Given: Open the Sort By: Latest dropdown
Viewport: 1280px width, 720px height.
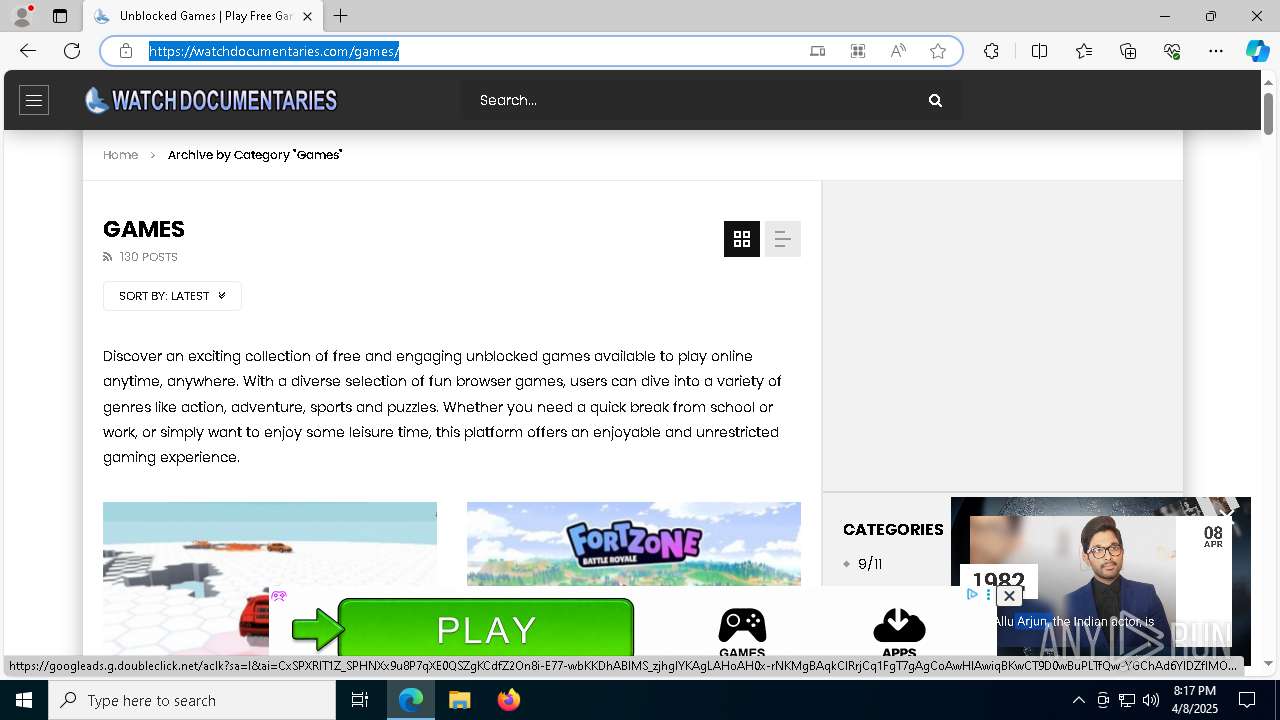Looking at the screenshot, I should [172, 296].
